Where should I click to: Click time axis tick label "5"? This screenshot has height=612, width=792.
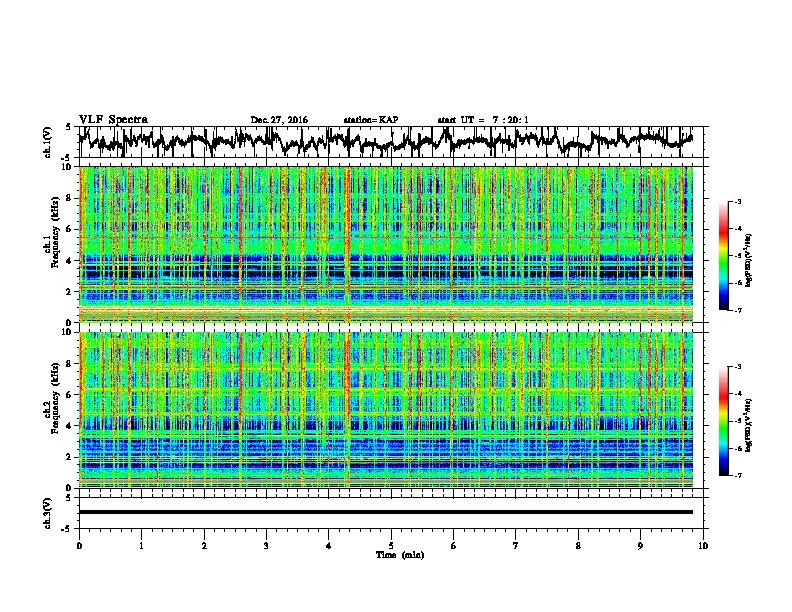[391, 546]
